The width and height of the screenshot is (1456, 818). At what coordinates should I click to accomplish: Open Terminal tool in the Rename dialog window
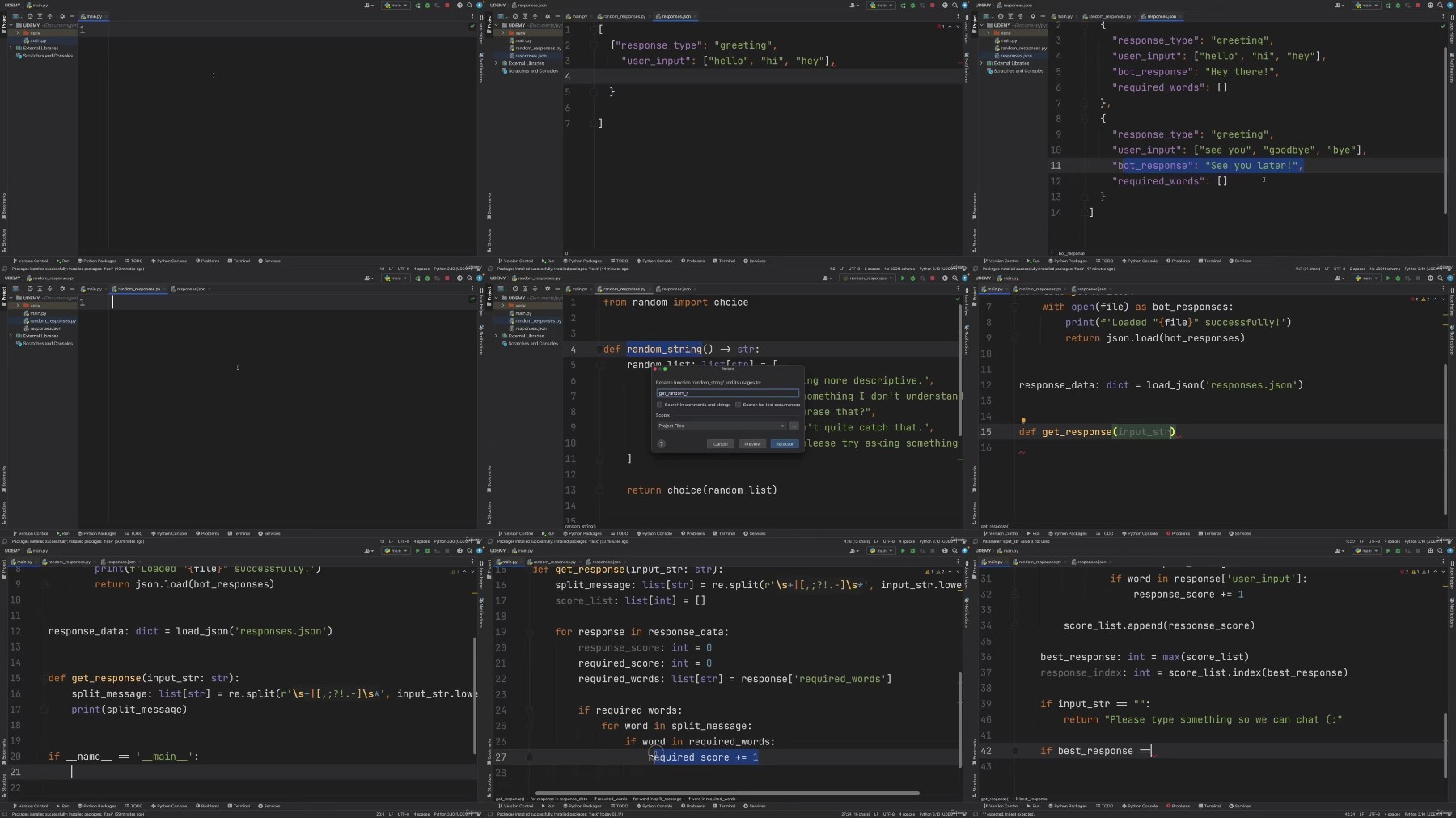[x=724, y=533]
